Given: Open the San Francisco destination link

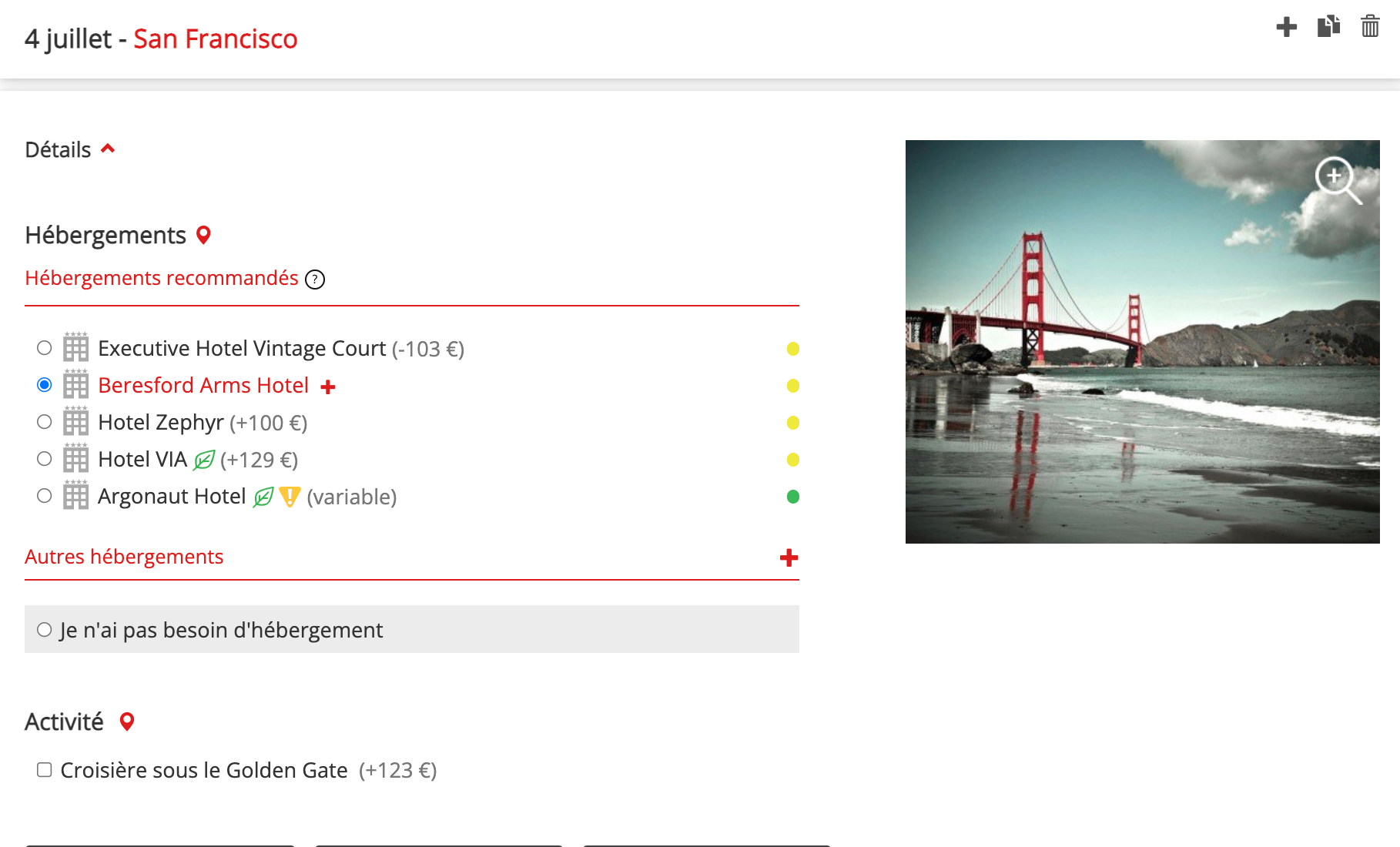Looking at the screenshot, I should click(215, 38).
